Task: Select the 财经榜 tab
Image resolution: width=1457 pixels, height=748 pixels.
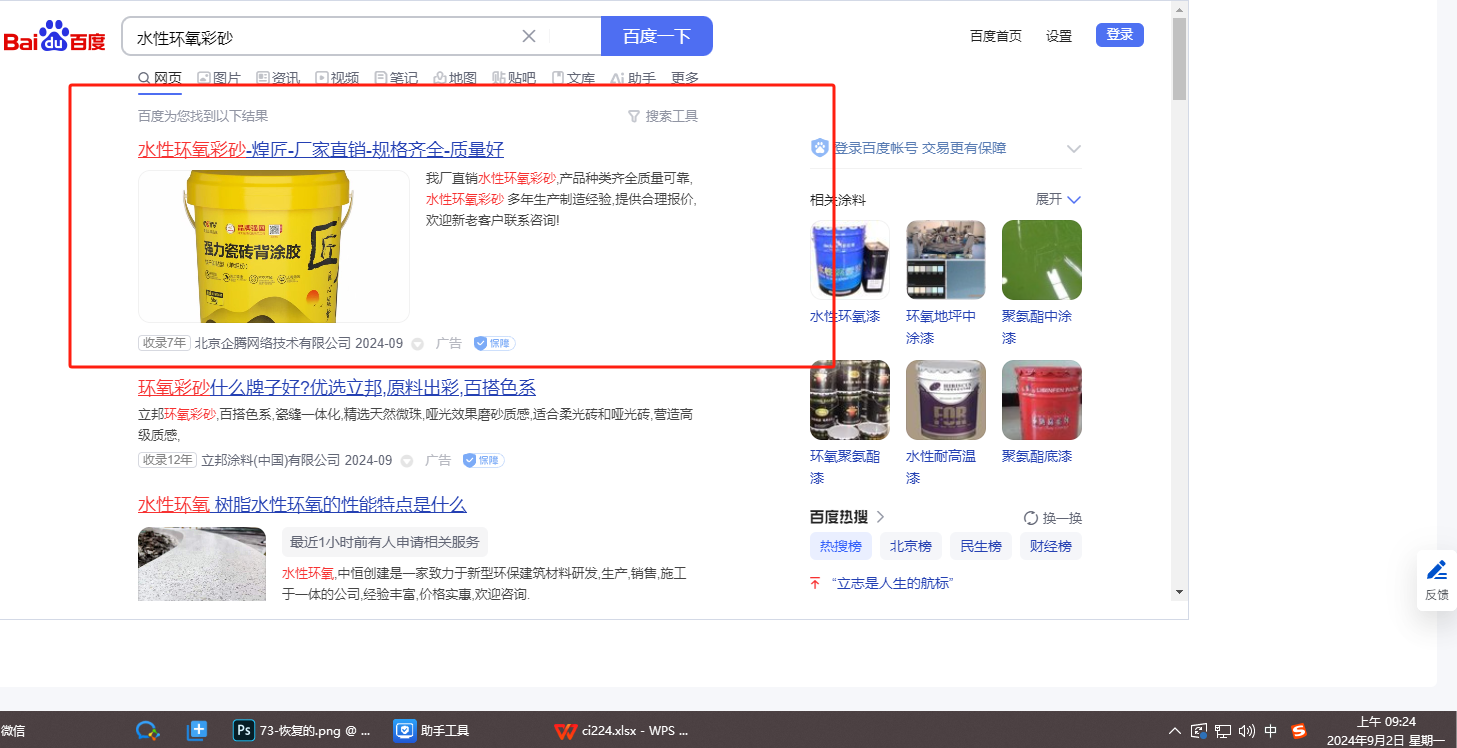Action: point(1050,546)
